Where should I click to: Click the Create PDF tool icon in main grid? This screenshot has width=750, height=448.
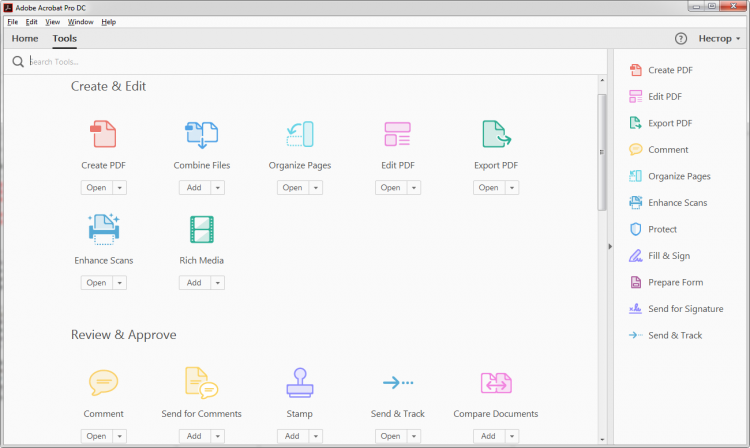pos(103,134)
